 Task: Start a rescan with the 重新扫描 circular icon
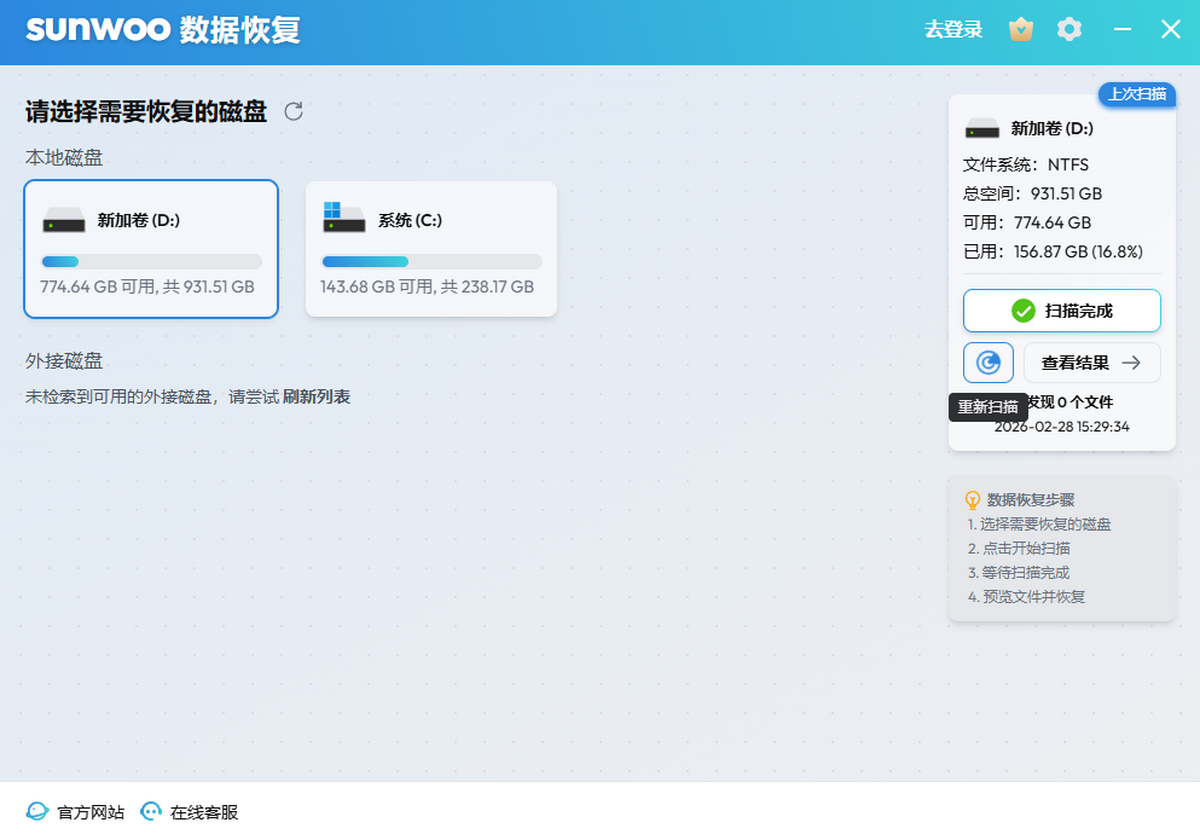pos(988,362)
